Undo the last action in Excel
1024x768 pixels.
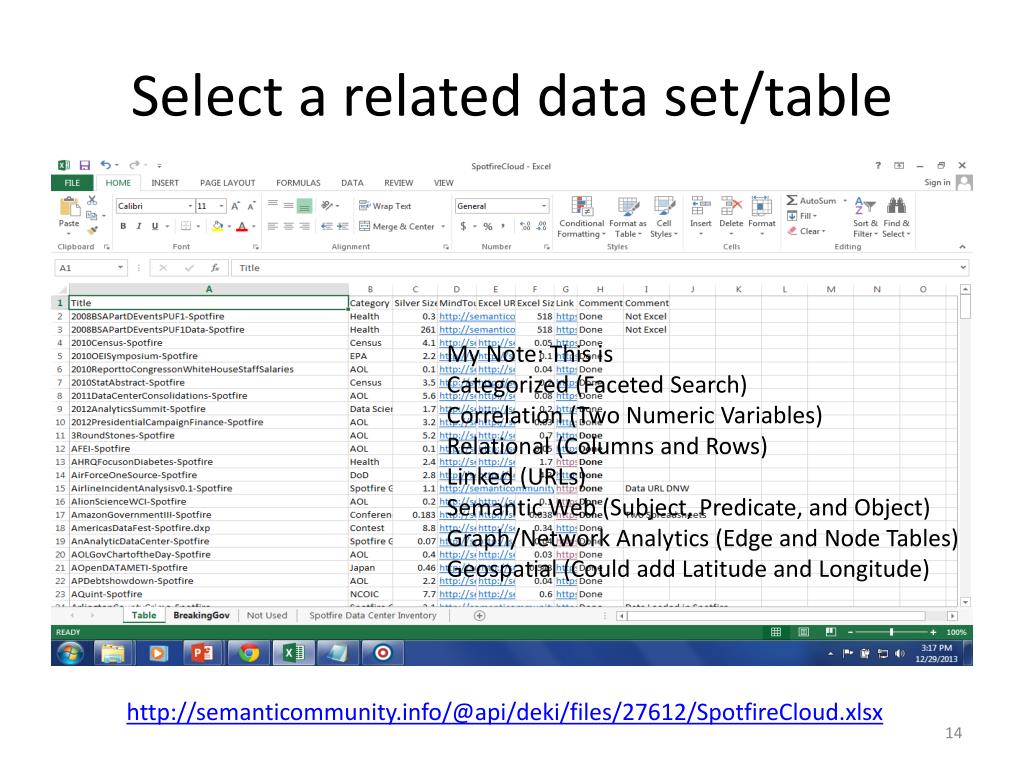click(106, 165)
